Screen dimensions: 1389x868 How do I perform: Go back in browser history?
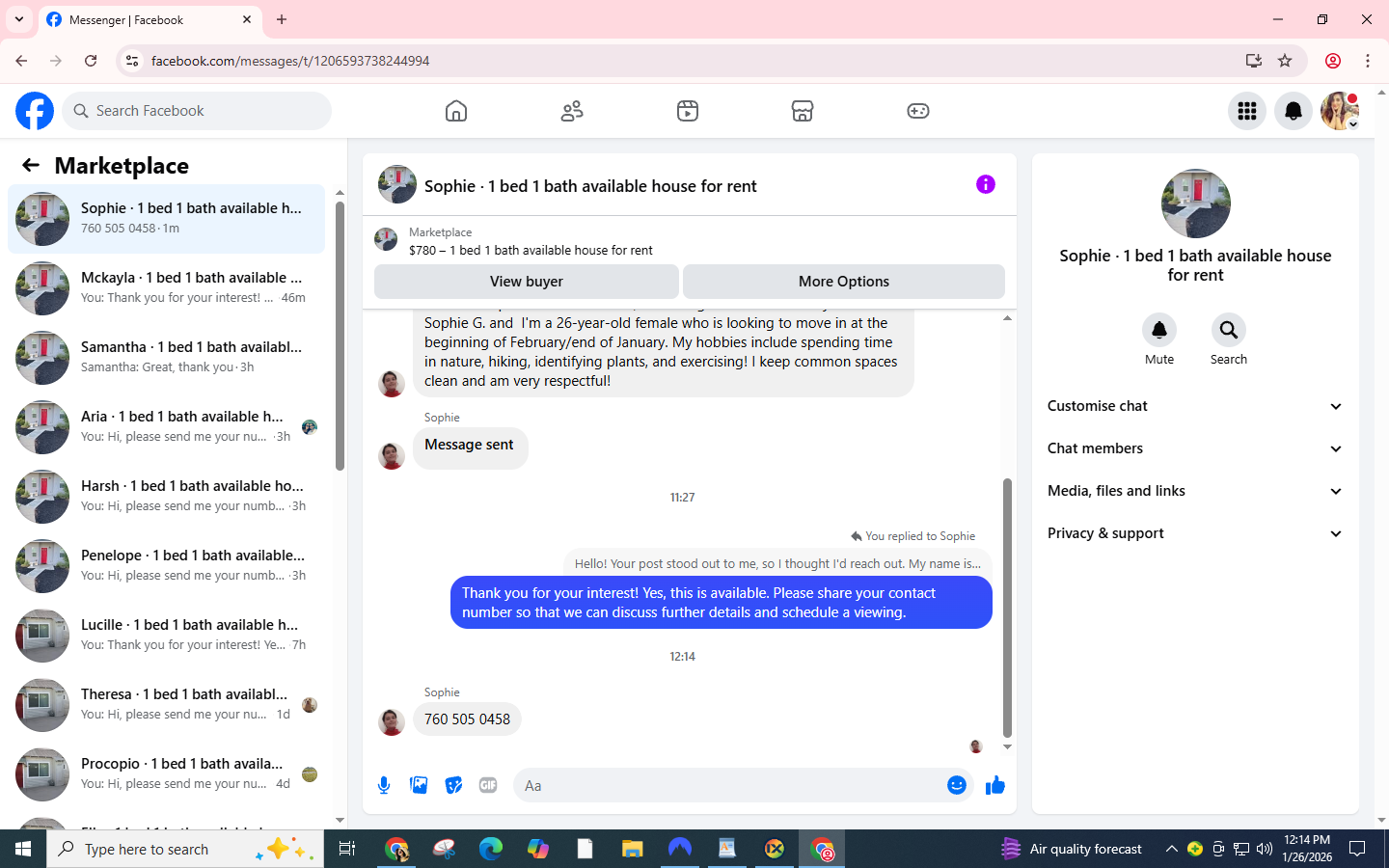(x=21, y=61)
